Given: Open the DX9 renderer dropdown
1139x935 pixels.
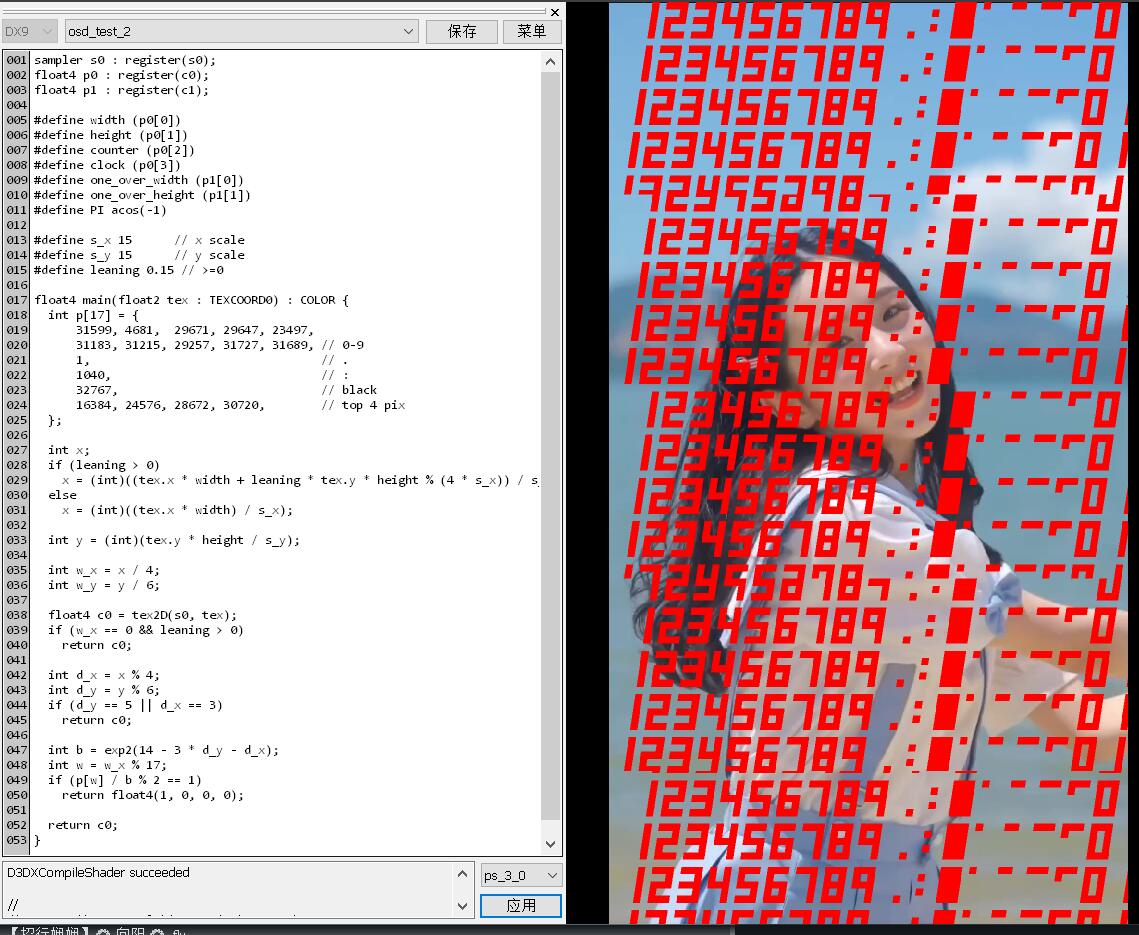Looking at the screenshot, I should coord(31,32).
